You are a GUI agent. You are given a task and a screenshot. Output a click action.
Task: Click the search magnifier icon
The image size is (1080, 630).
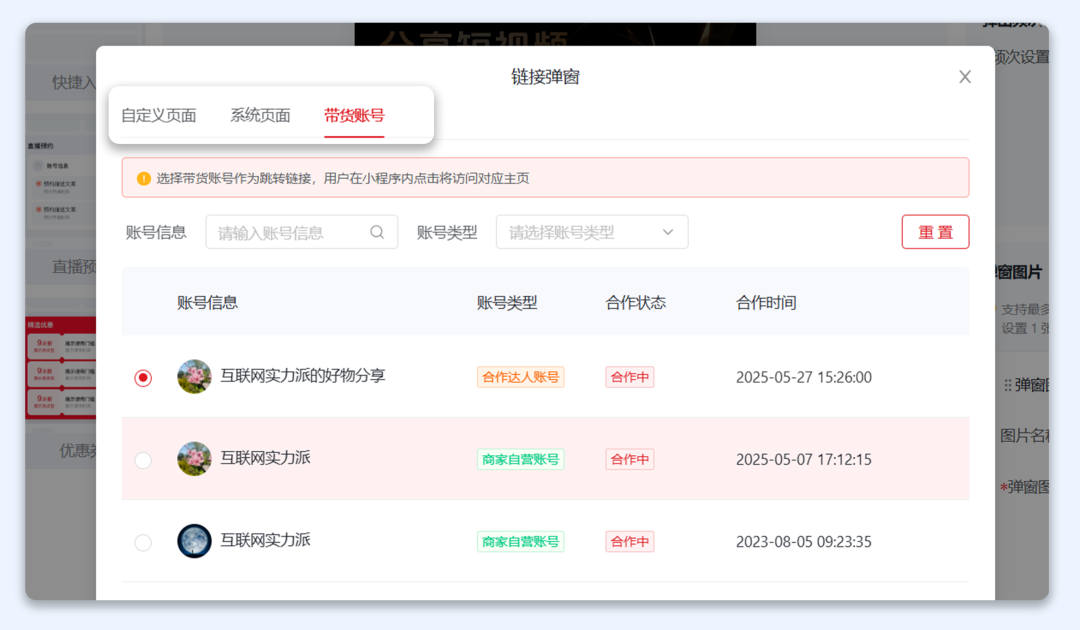pyautogui.click(x=376, y=231)
